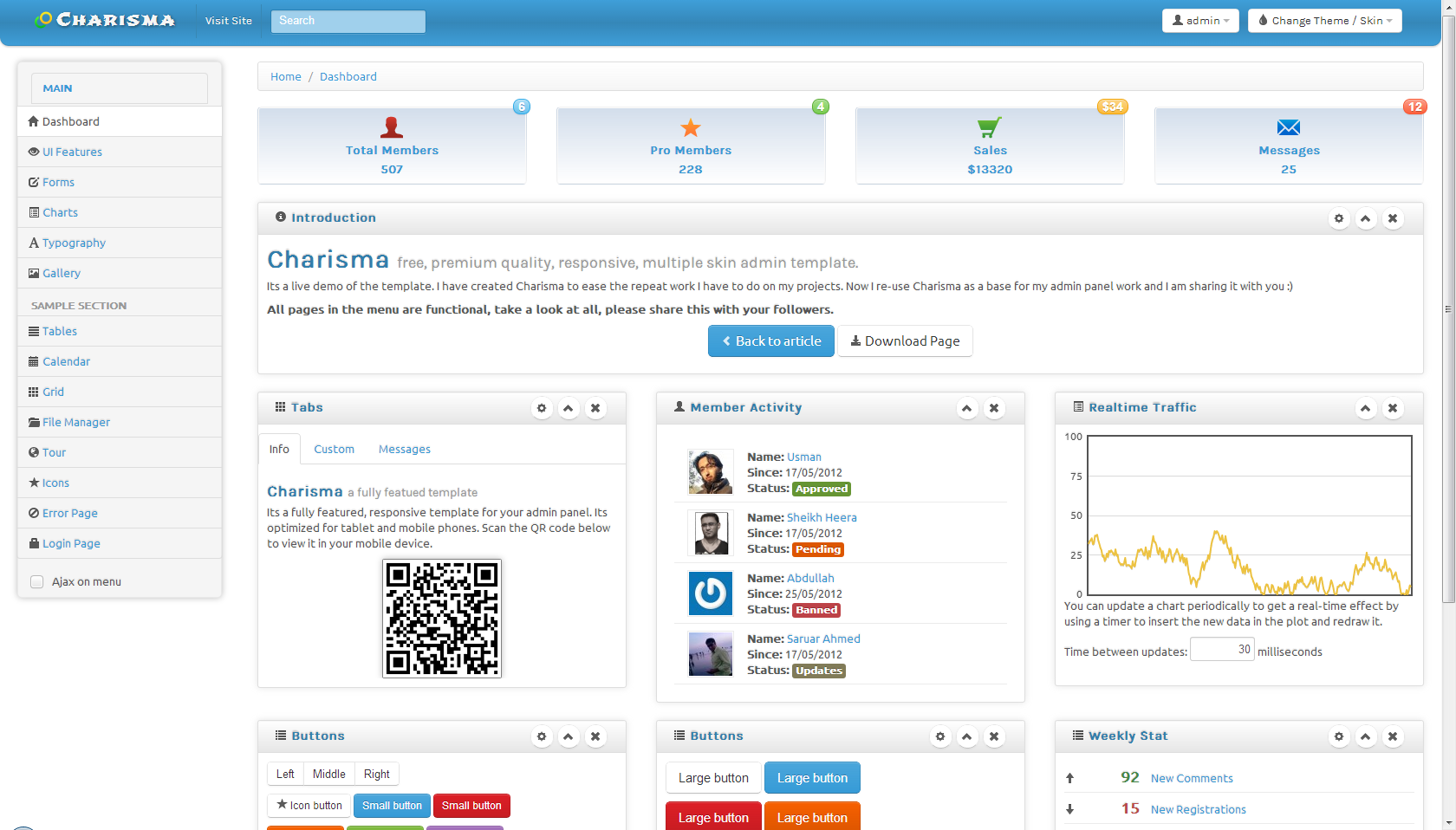The image size is (1456, 830).
Task: Click Abdullah's power-icon avatar
Action: coord(711,593)
